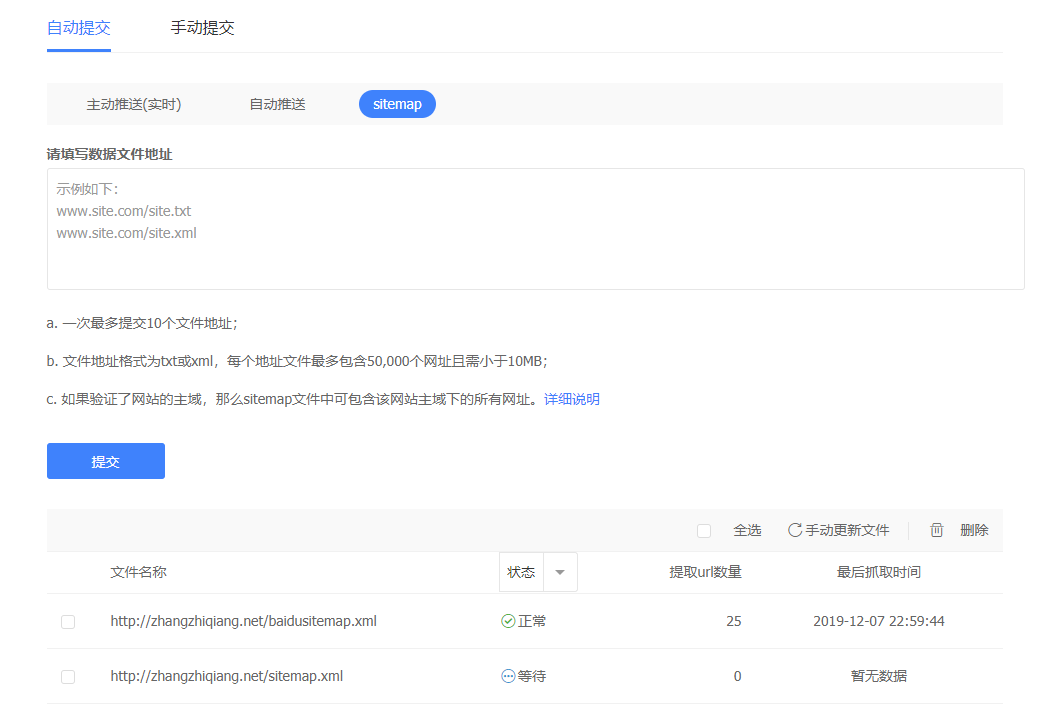
Task: Click the highlighted sitemap pill tab
Action: click(x=397, y=104)
